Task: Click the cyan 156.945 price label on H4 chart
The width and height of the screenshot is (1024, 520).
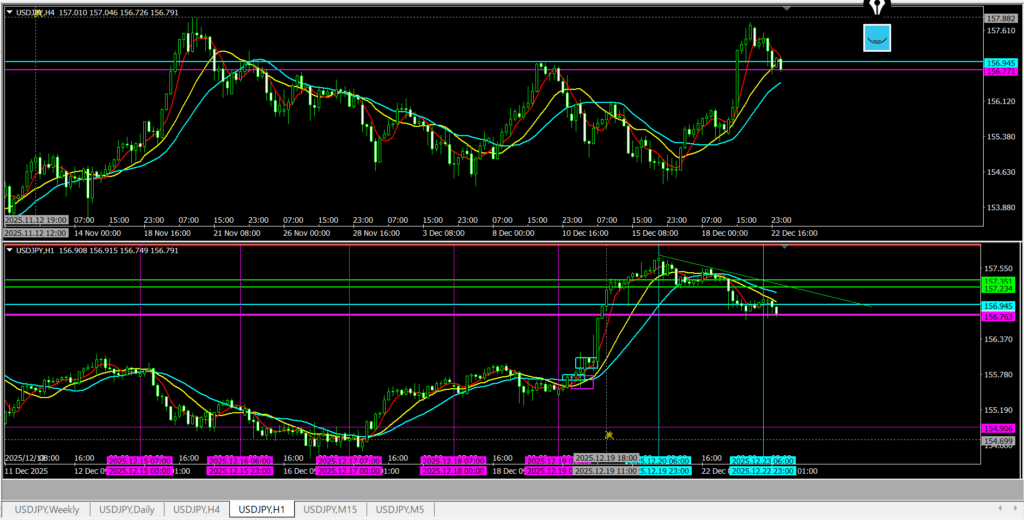Action: [x=1001, y=62]
